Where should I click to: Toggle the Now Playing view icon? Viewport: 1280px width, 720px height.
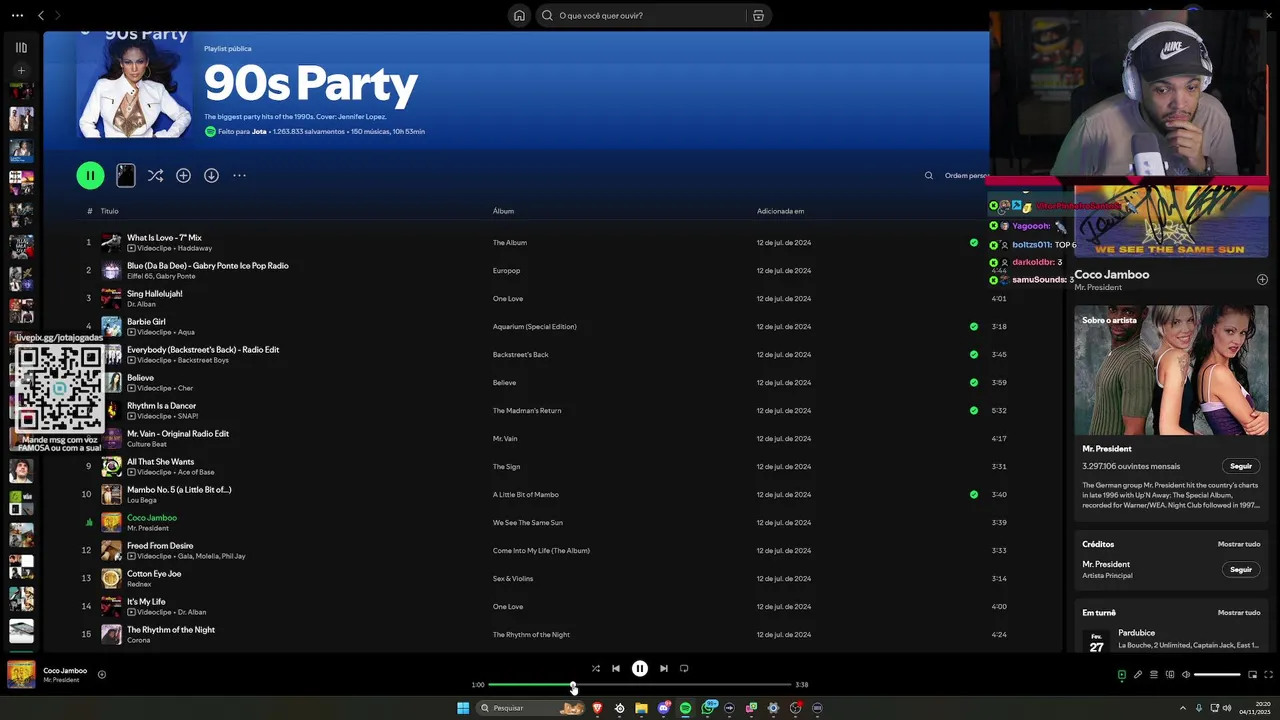pos(1121,674)
